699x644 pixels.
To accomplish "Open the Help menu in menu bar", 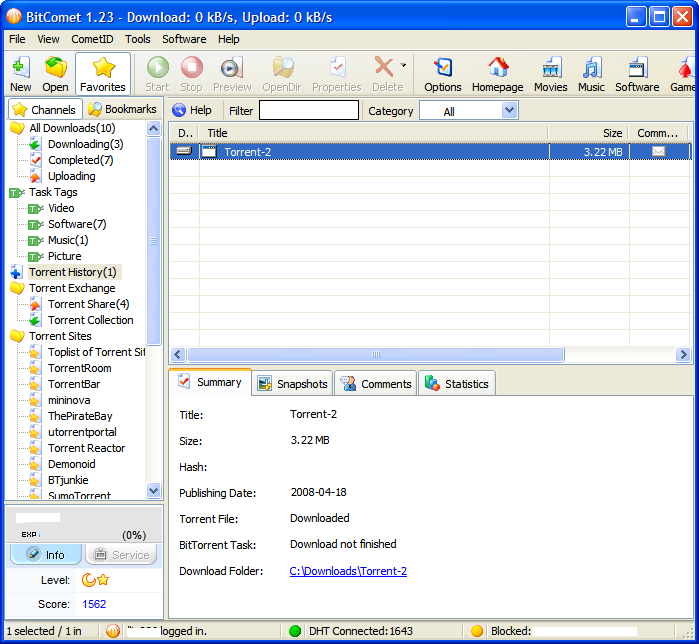I will pos(229,39).
